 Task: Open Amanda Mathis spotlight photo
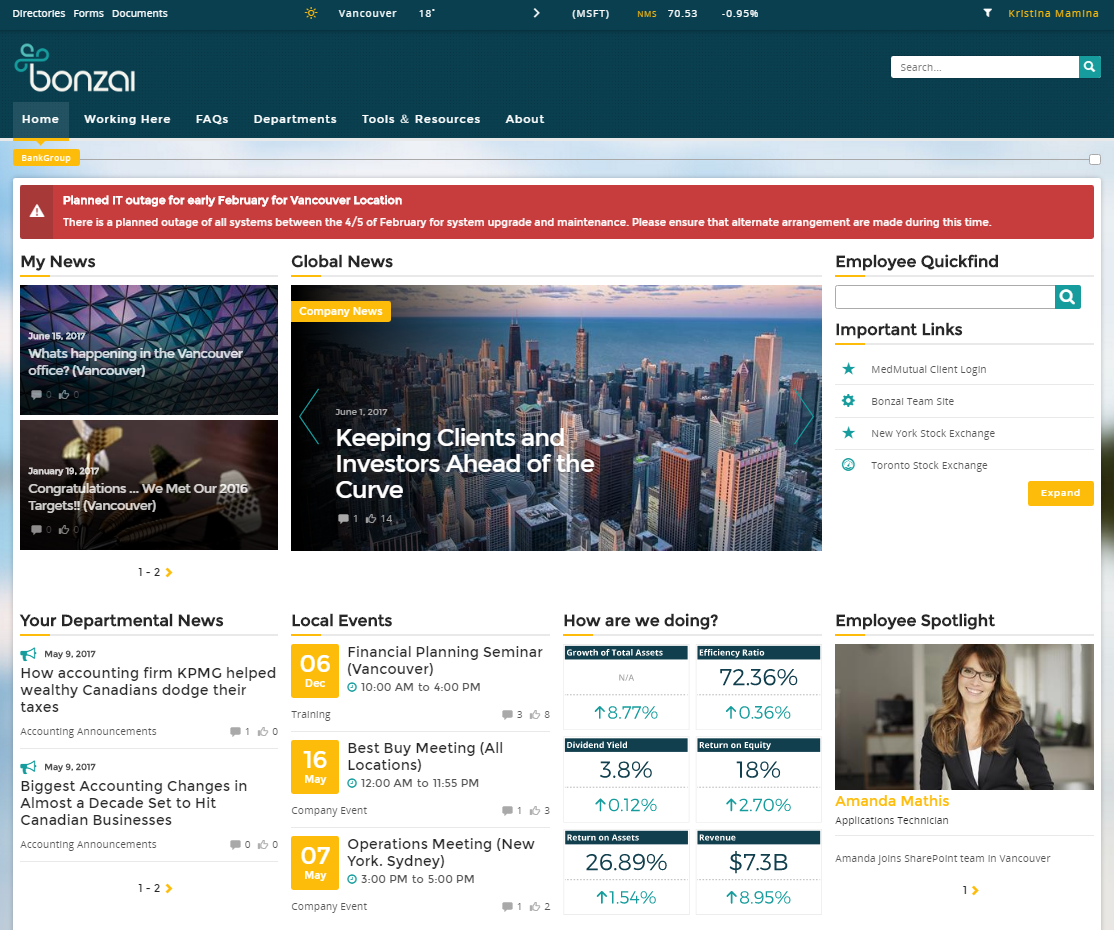(x=964, y=717)
